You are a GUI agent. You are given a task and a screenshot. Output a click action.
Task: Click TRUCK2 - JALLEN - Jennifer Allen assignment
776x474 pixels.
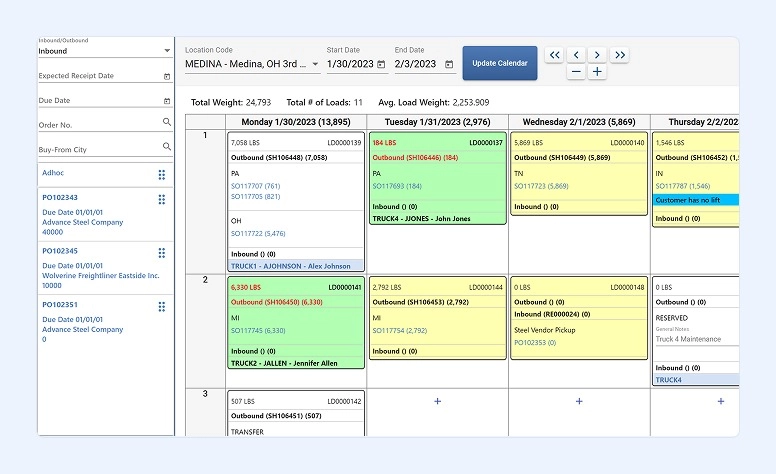[x=284, y=363]
